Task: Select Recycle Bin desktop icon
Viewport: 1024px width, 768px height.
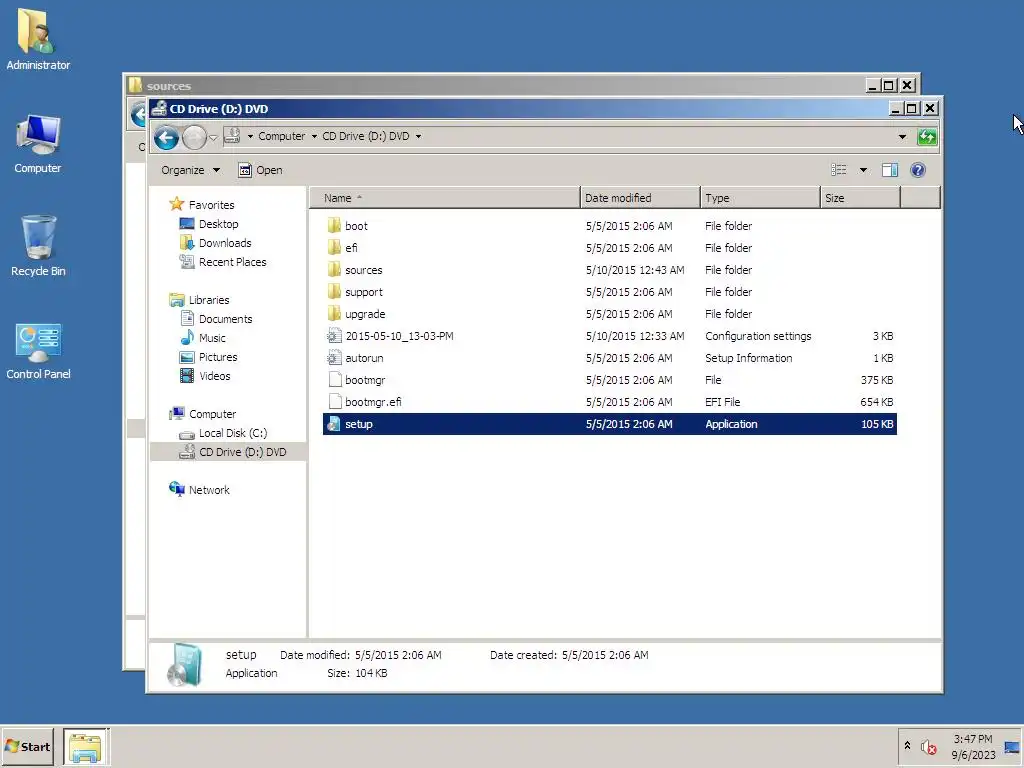Action: click(x=38, y=246)
